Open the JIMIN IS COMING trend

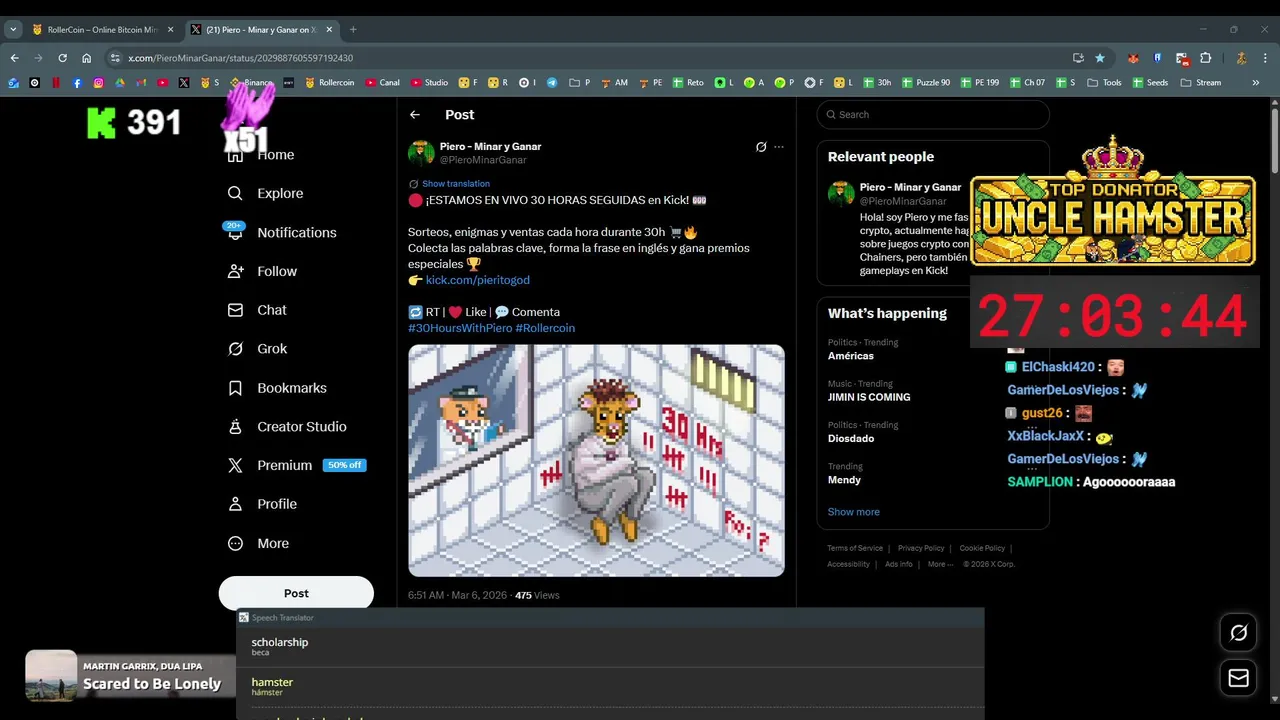[868, 397]
